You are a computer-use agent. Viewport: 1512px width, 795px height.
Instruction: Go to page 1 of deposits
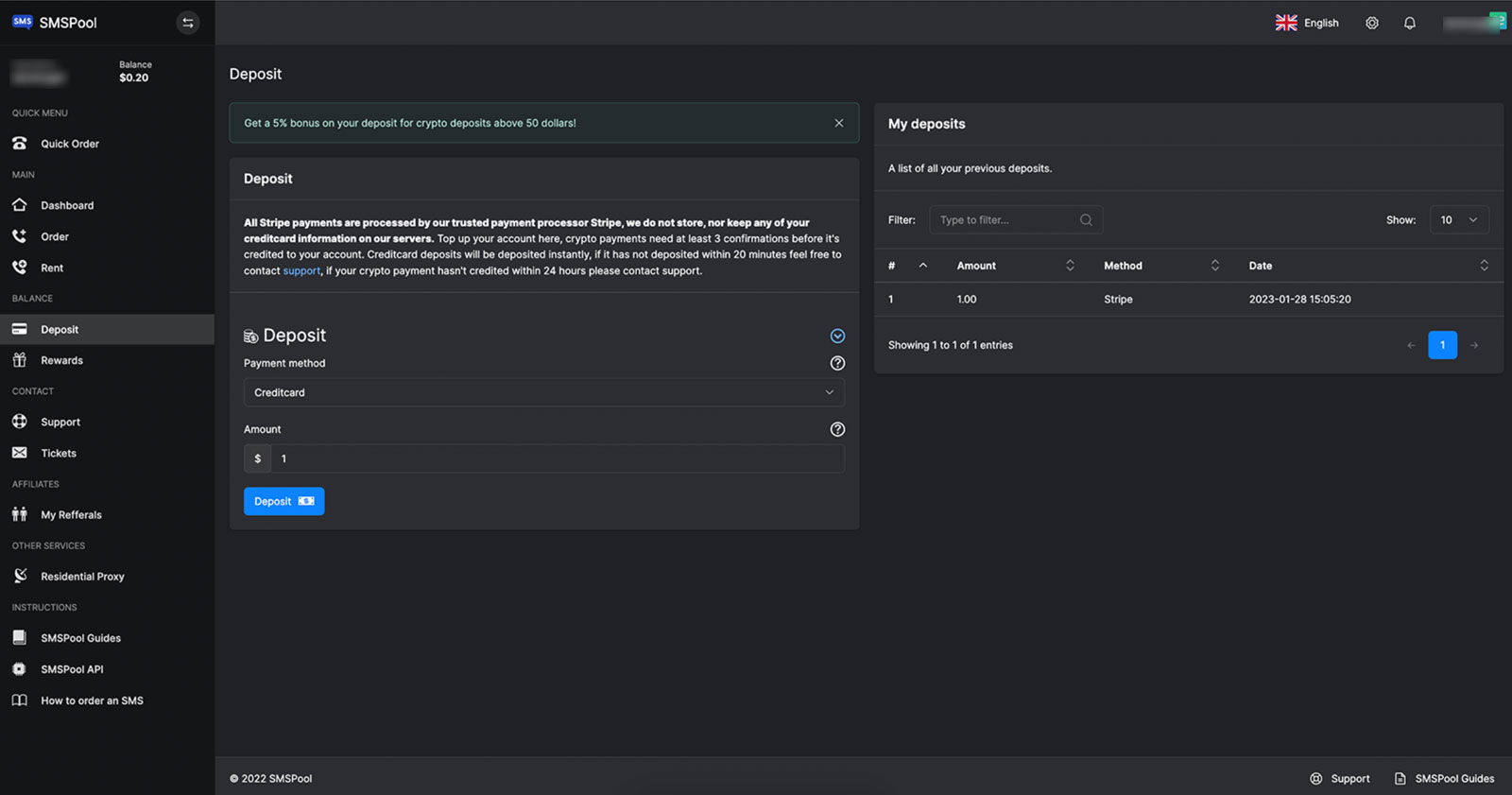(x=1442, y=345)
